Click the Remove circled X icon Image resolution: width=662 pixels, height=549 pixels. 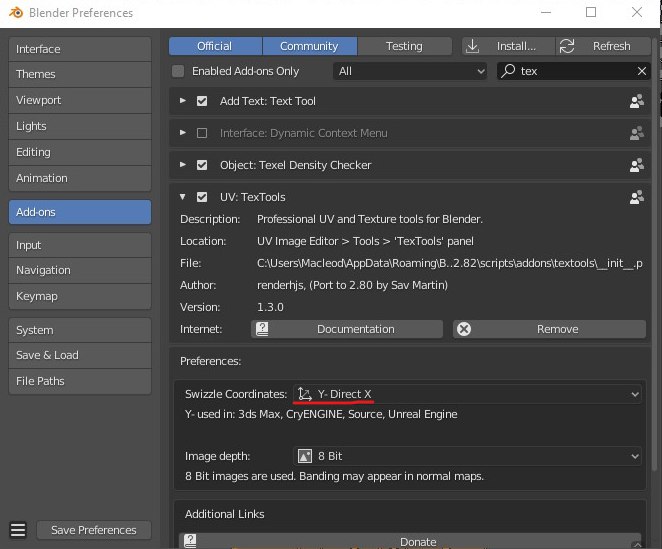[x=464, y=329]
